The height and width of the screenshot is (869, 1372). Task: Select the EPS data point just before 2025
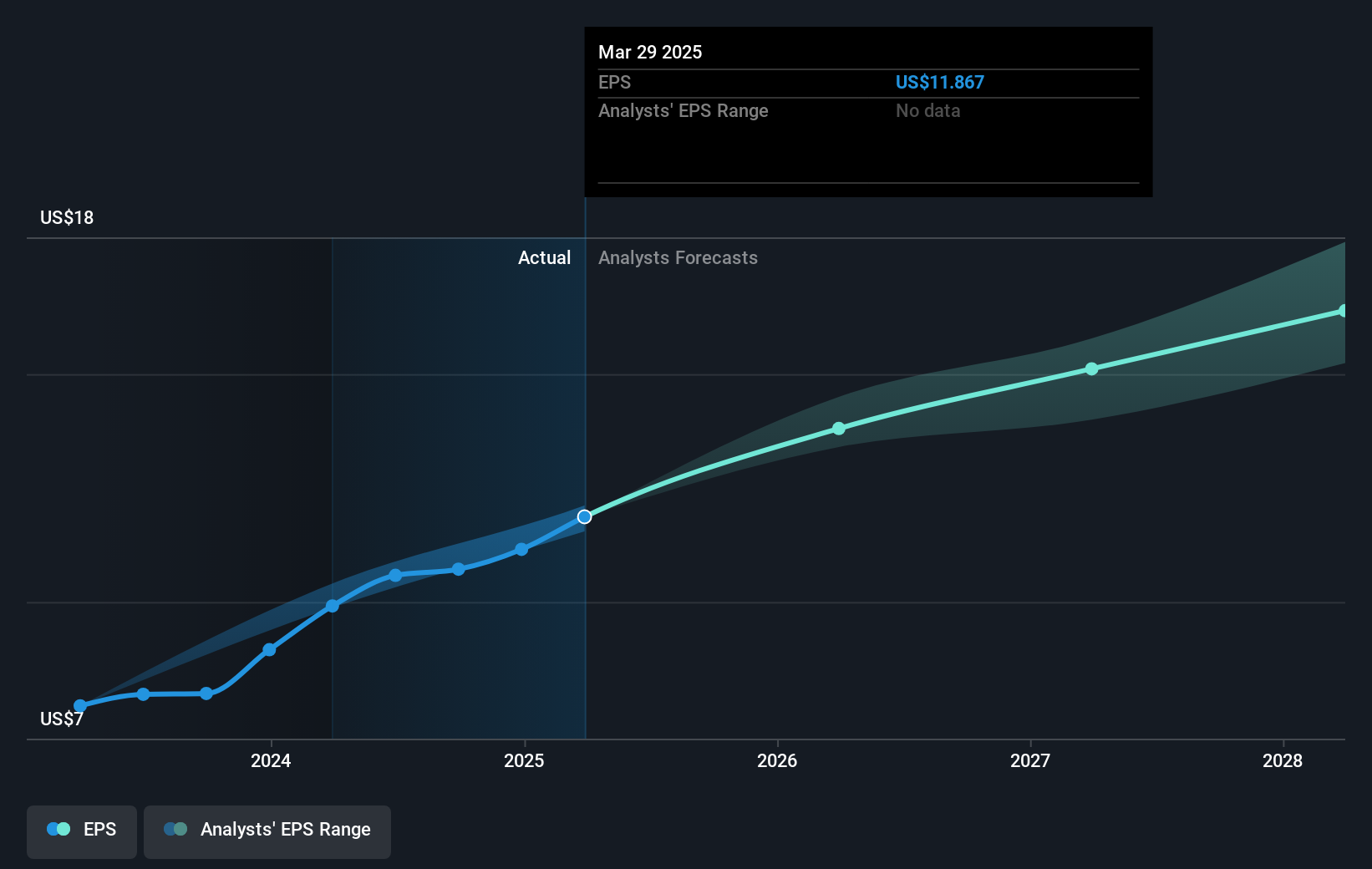(x=521, y=549)
